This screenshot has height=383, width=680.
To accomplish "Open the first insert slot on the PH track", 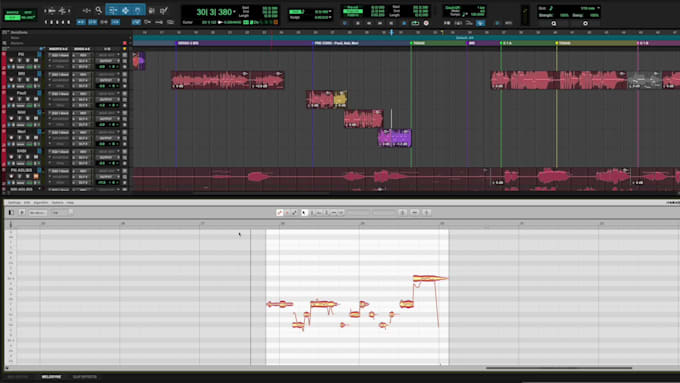I will pos(59,55).
